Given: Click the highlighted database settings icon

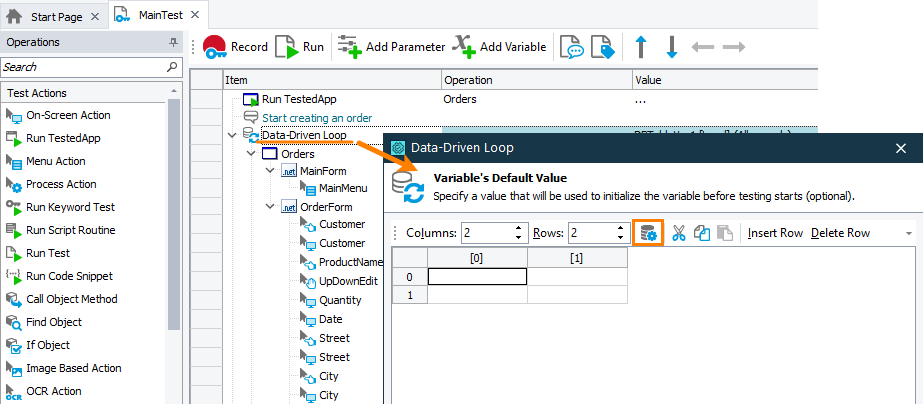Looking at the screenshot, I should pos(649,233).
